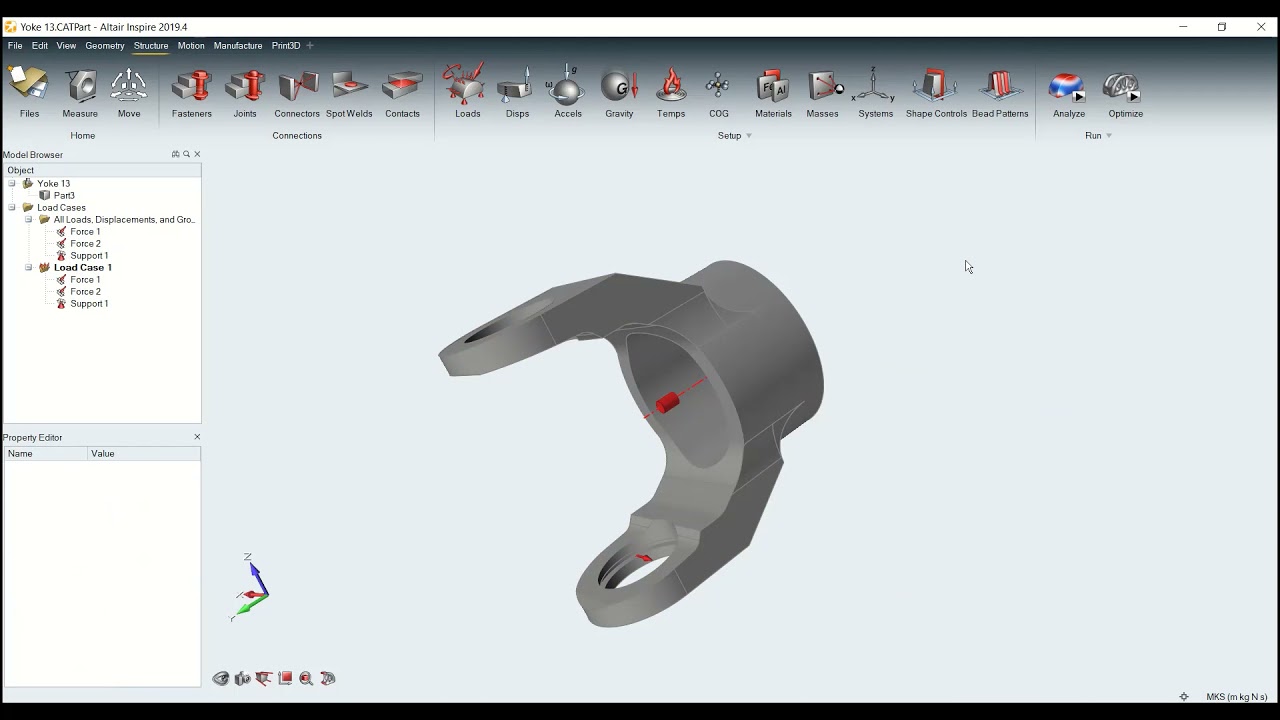Image resolution: width=1280 pixels, height=720 pixels.
Task: Open the Files tool
Action: click(29, 92)
